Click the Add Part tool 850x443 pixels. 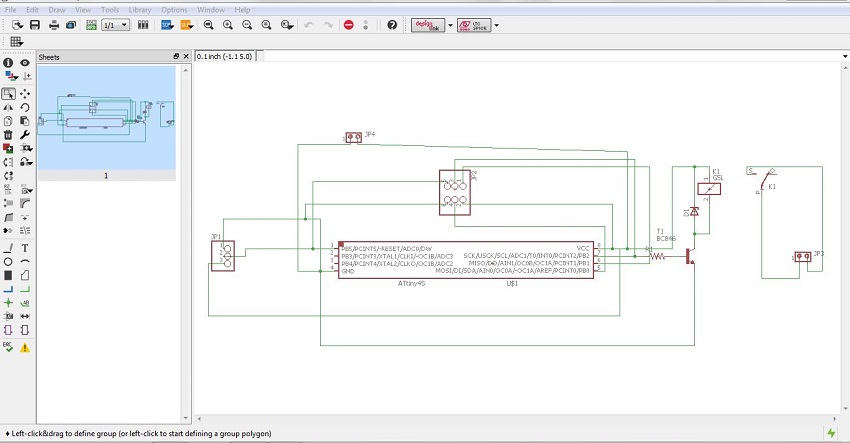pyautogui.click(x=8, y=148)
